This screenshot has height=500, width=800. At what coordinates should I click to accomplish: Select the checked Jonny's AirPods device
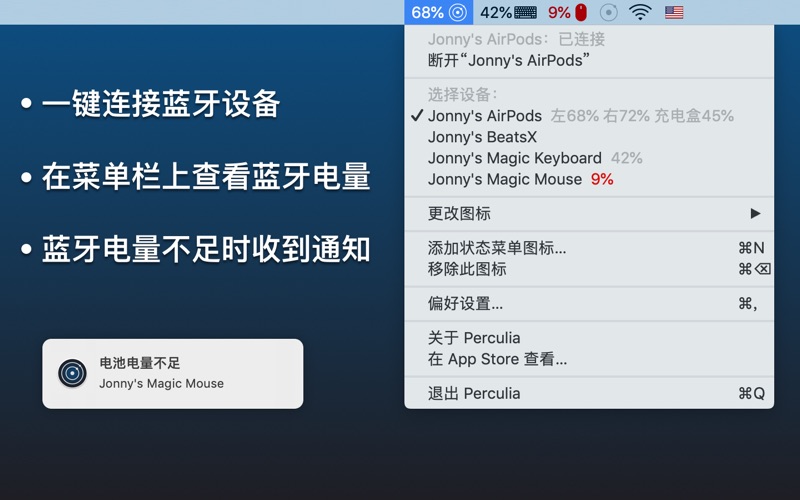point(589,116)
